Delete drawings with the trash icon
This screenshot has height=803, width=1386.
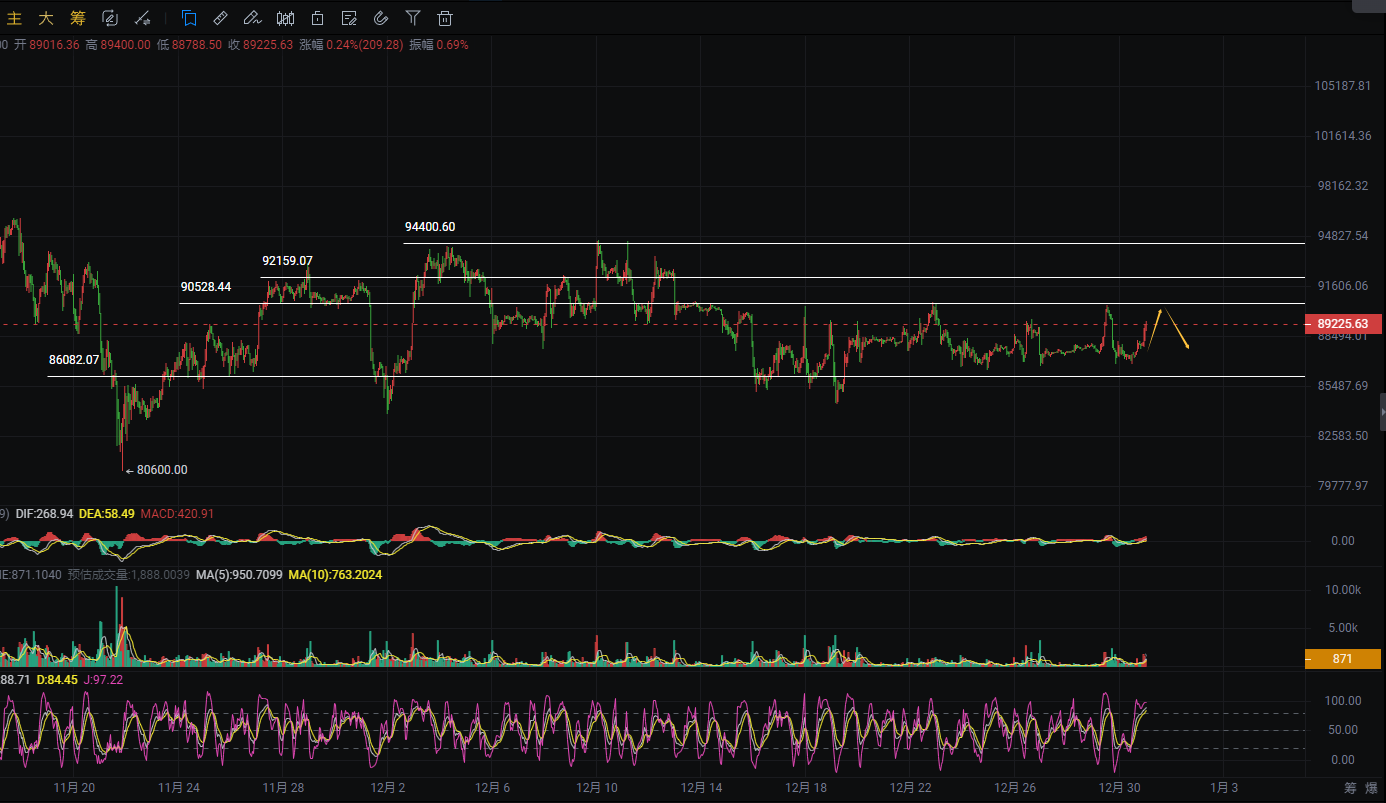click(x=445, y=18)
